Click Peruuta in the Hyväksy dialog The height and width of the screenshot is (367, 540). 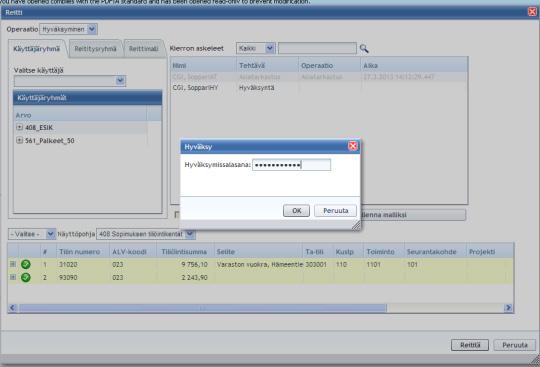click(x=335, y=210)
